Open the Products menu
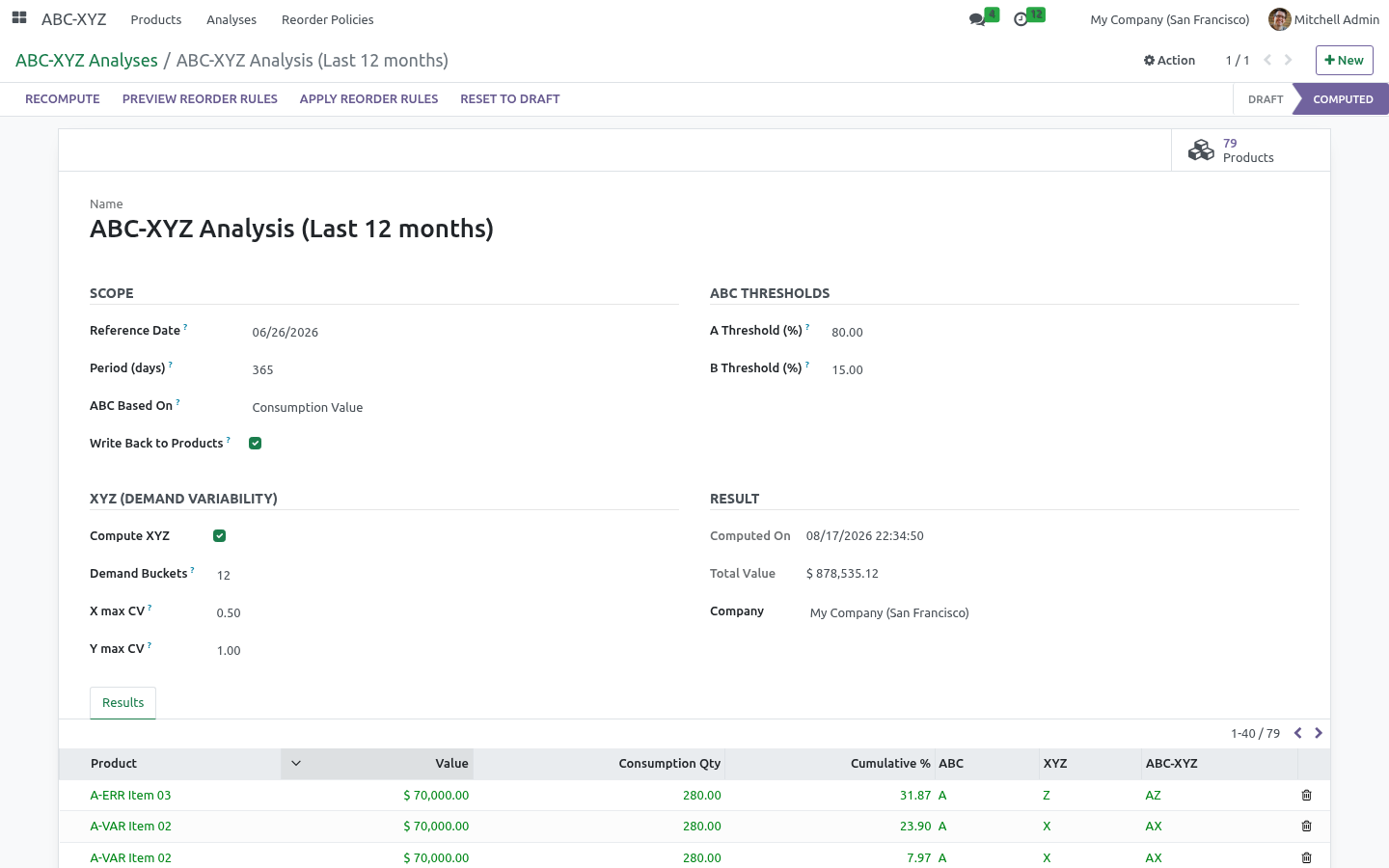The height and width of the screenshot is (868, 1389). 156,19
